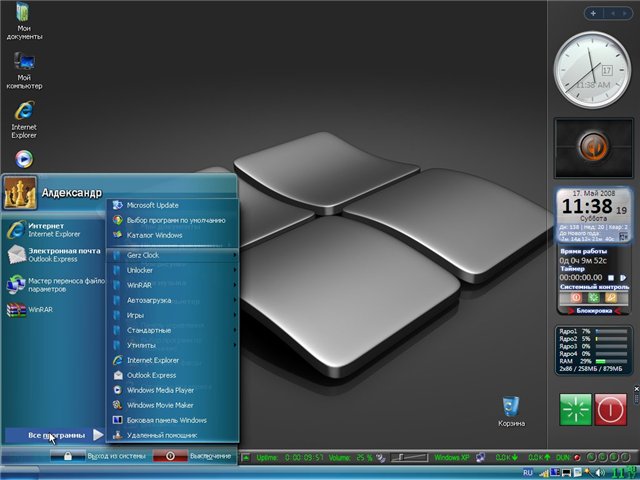The image size is (640, 480).
Task: Open Все программы menu
Action: coord(55,435)
